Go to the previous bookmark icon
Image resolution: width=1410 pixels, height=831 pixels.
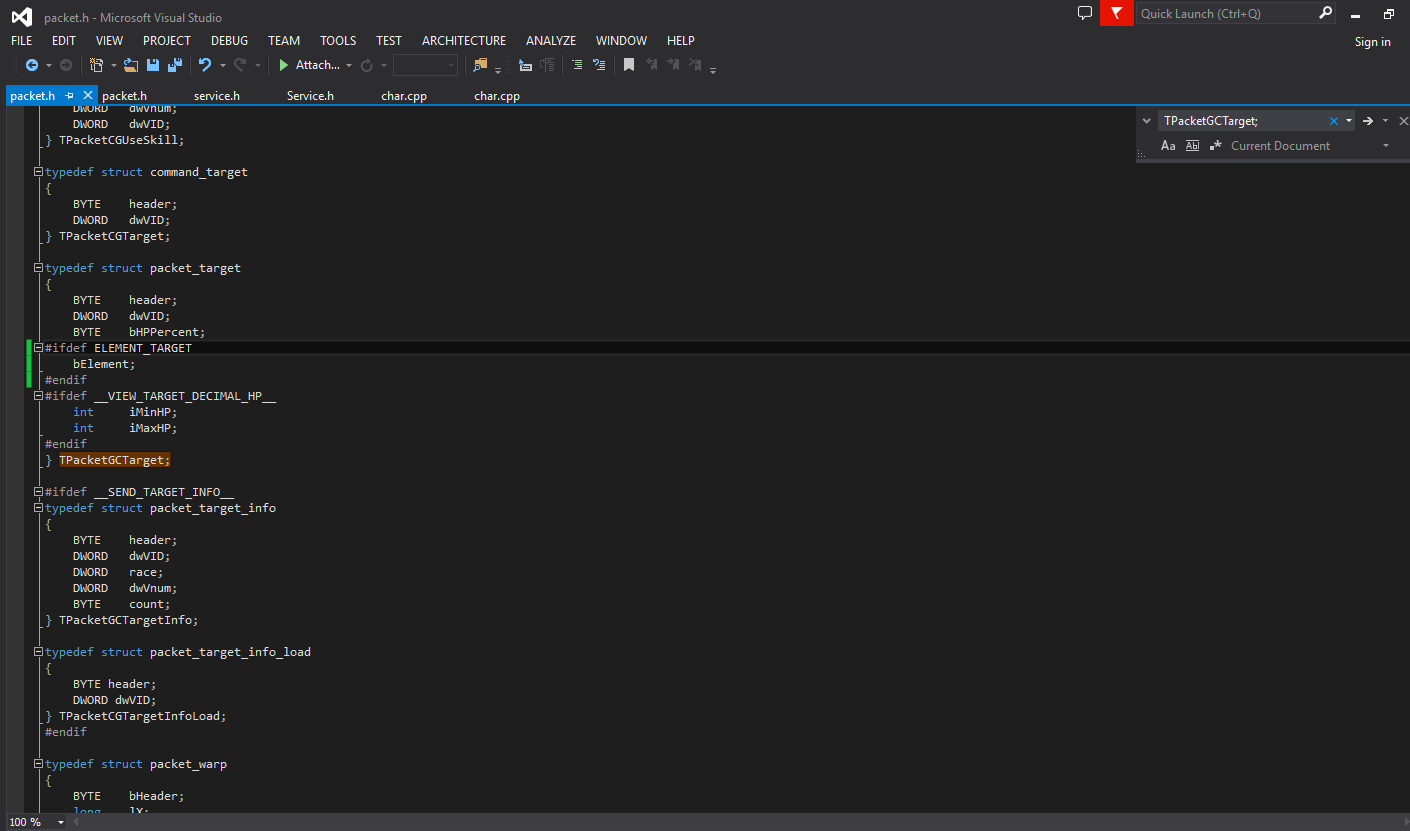651,65
